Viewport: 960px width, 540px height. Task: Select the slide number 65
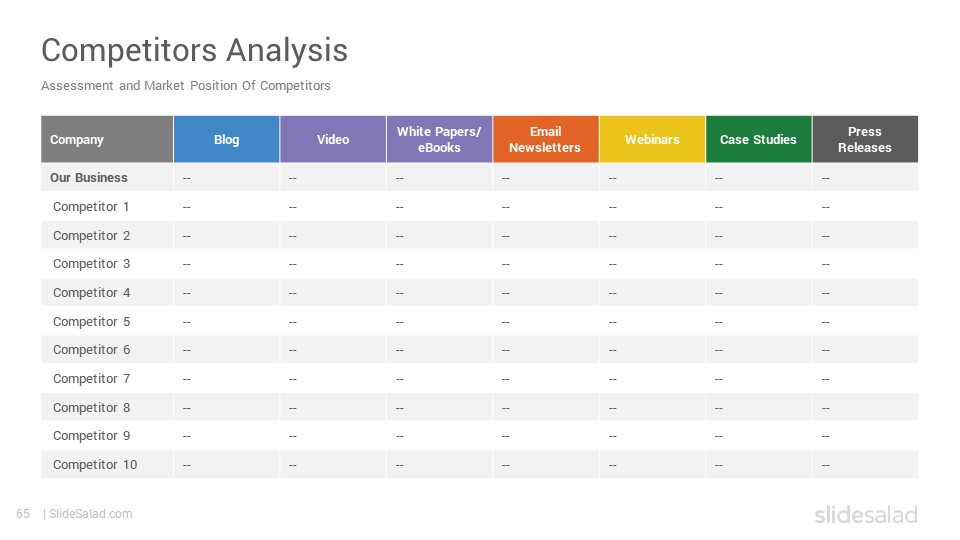[23, 514]
